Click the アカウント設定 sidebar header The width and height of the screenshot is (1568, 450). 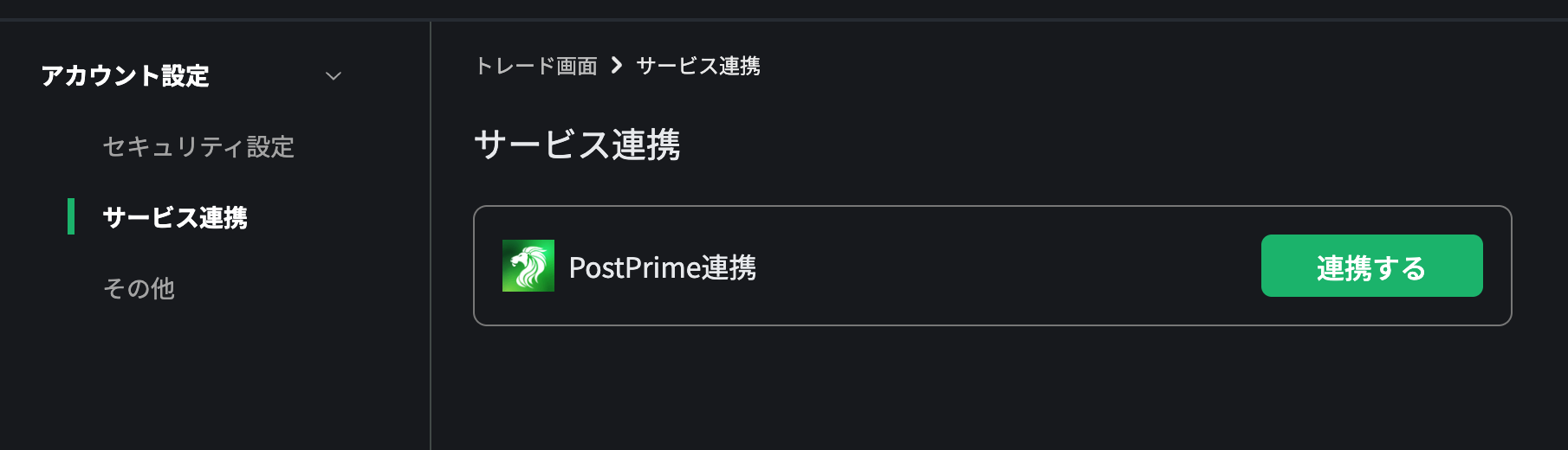click(x=126, y=76)
